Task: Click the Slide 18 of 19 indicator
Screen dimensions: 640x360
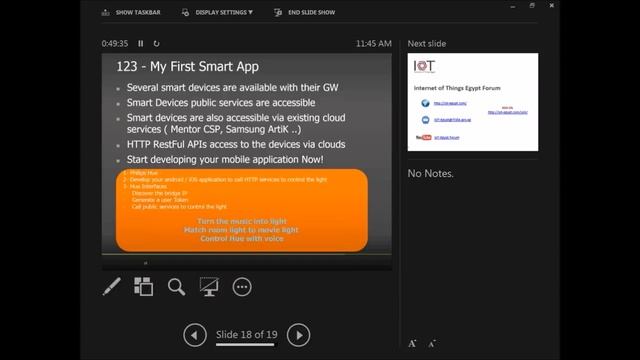Action: 247,335
